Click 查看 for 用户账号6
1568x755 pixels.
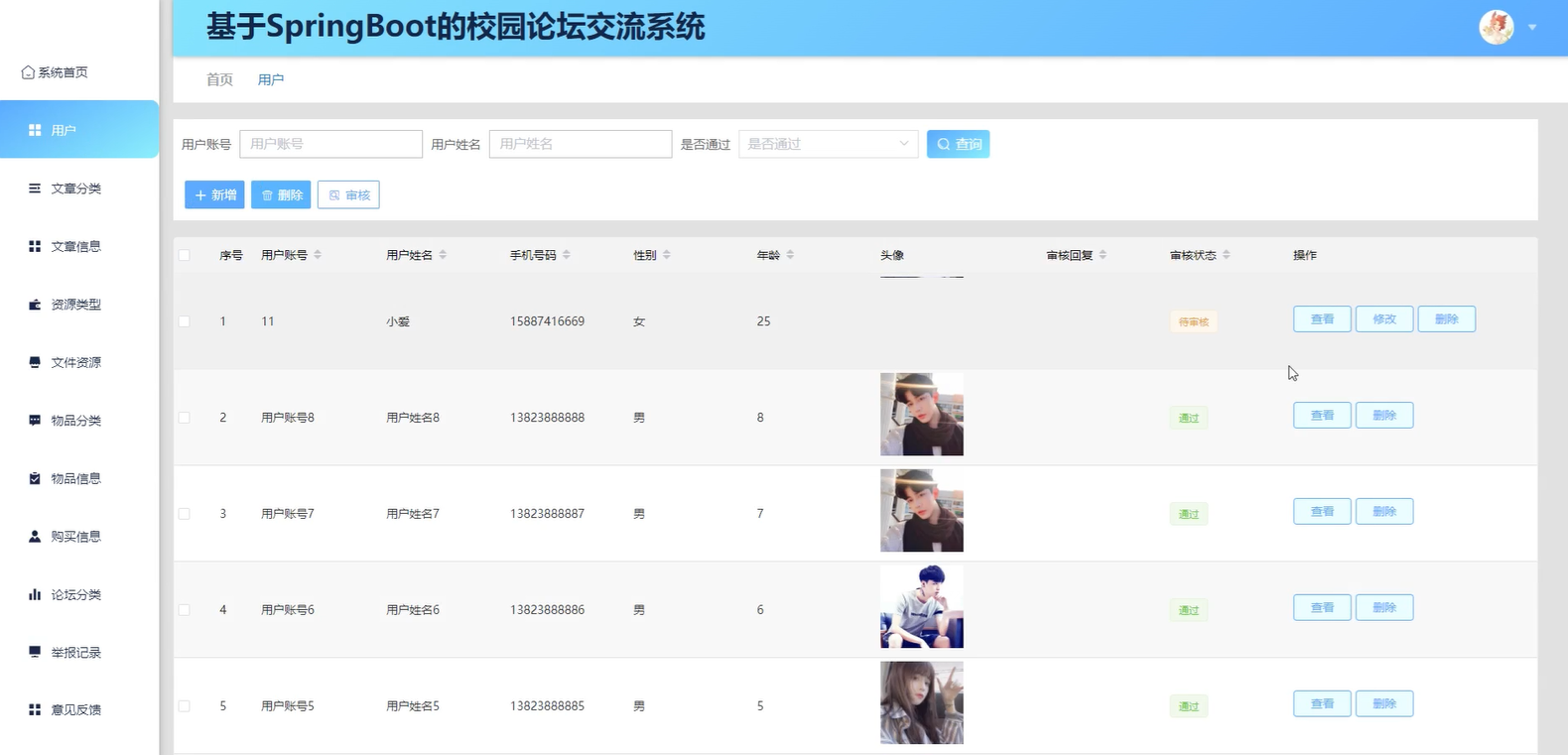(x=1322, y=607)
